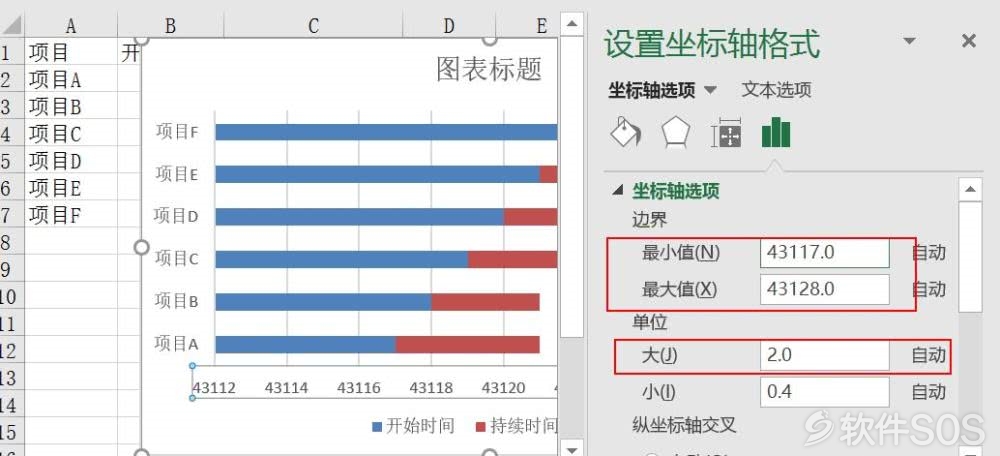Reset major unit with its 自动 button
This screenshot has width=1000, height=456.
click(x=929, y=355)
